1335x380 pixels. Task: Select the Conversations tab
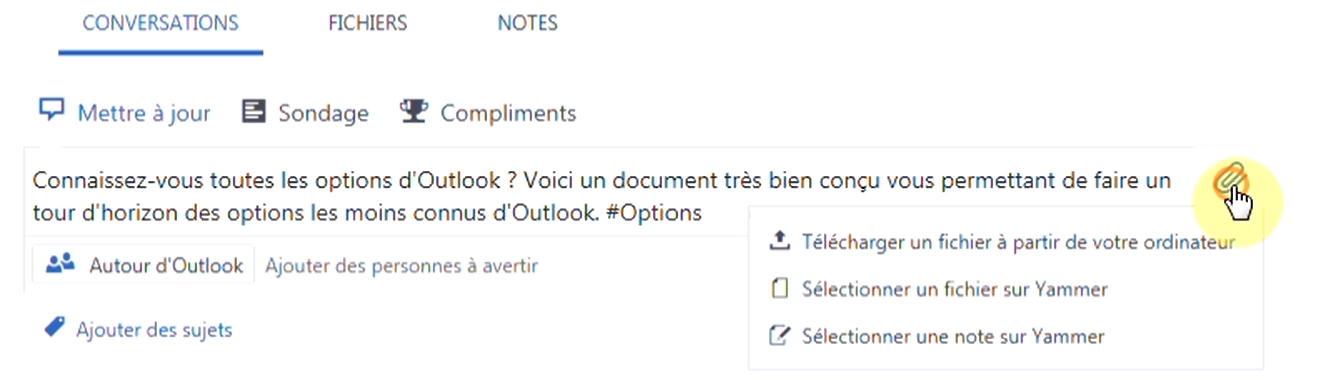pos(161,23)
